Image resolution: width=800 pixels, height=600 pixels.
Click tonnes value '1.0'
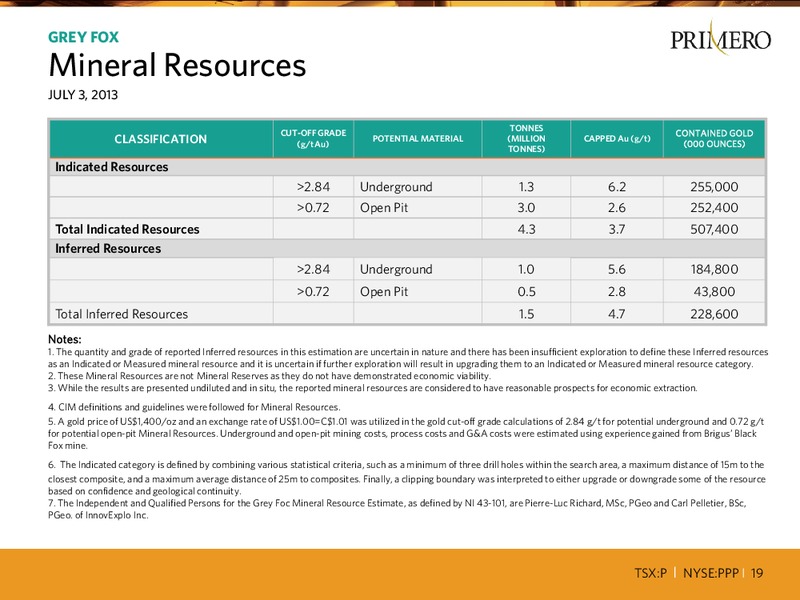click(526, 269)
